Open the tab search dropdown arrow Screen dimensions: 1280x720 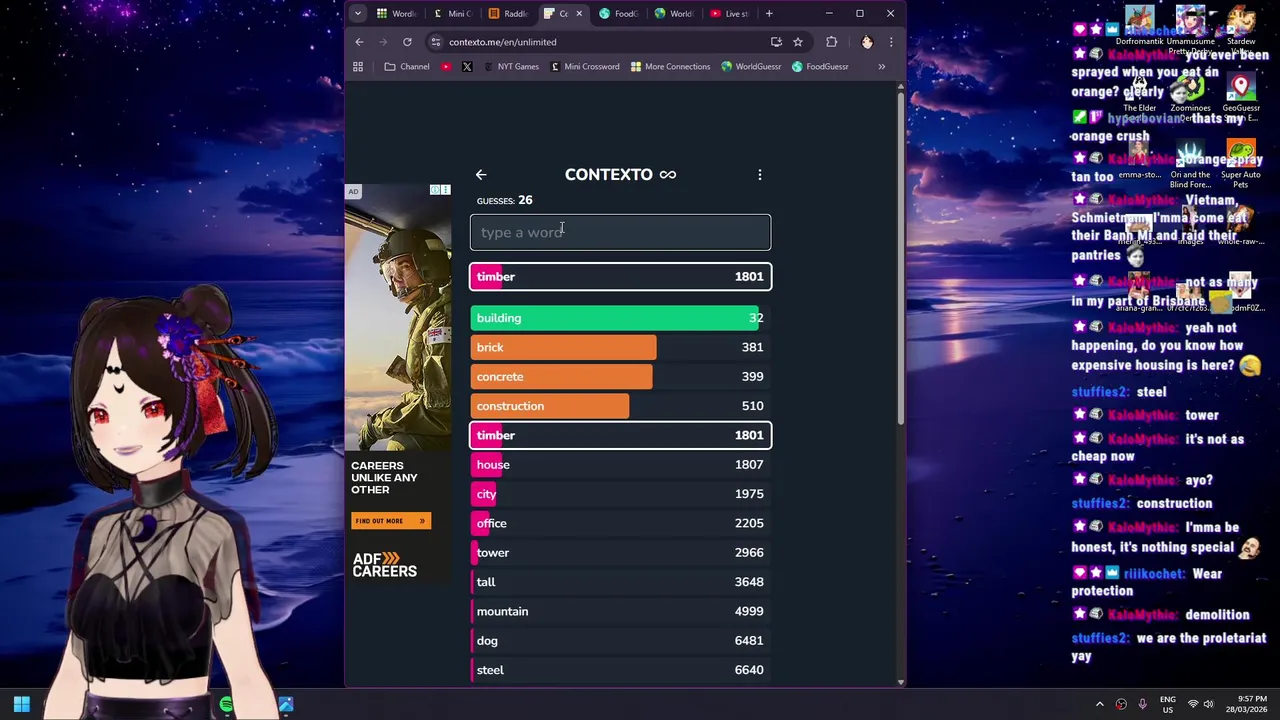(358, 14)
